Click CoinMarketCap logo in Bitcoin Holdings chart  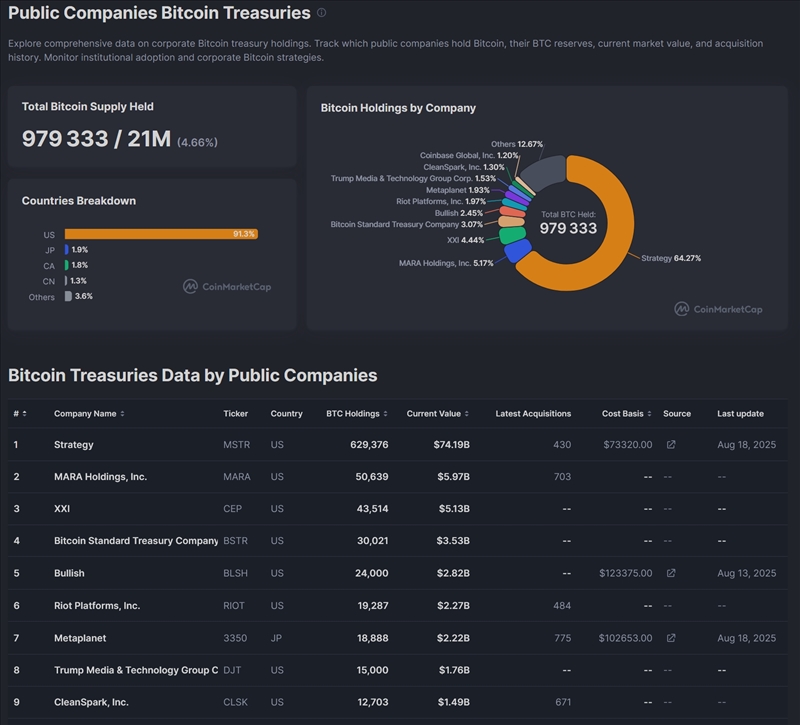pyautogui.click(x=718, y=310)
